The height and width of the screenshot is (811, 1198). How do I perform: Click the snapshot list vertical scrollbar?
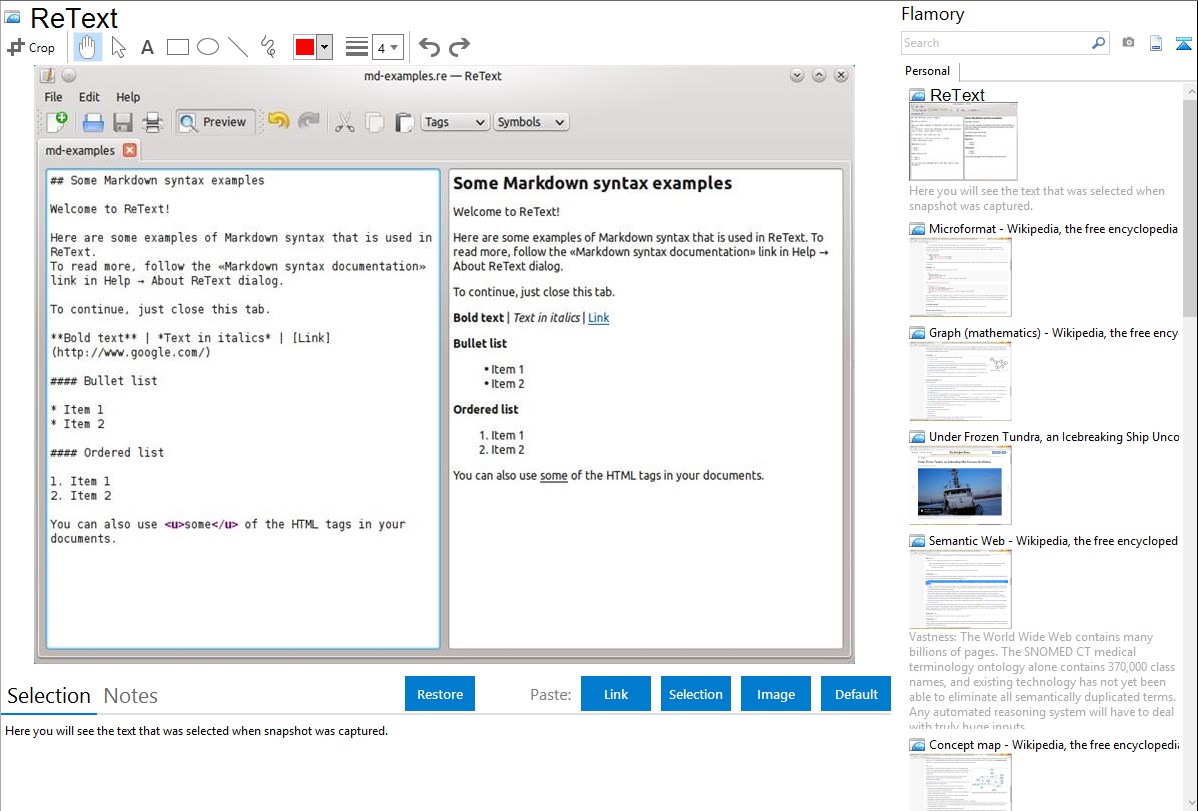(1190, 208)
